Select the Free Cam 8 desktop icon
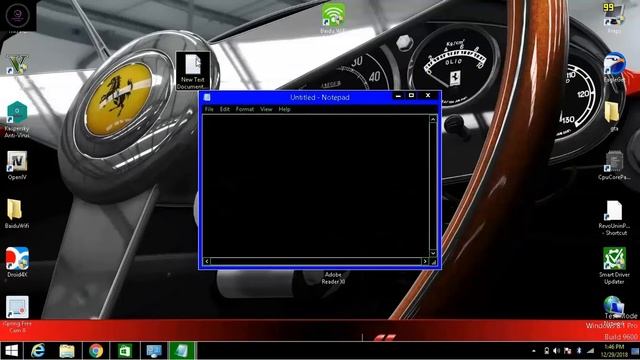Screen dimensions: 640x360 pyautogui.click(x=17, y=313)
